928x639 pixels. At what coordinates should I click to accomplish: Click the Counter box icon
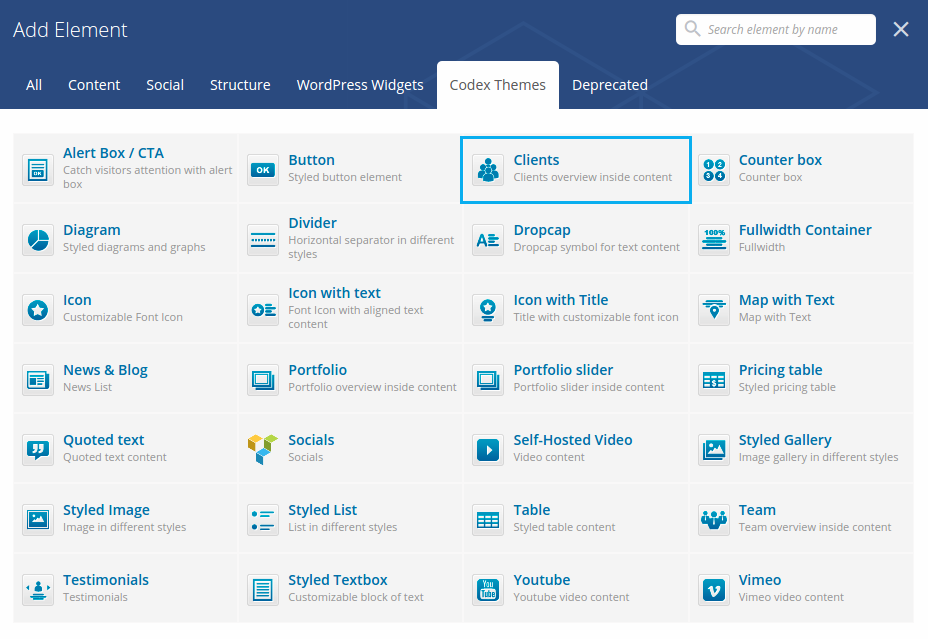(714, 170)
